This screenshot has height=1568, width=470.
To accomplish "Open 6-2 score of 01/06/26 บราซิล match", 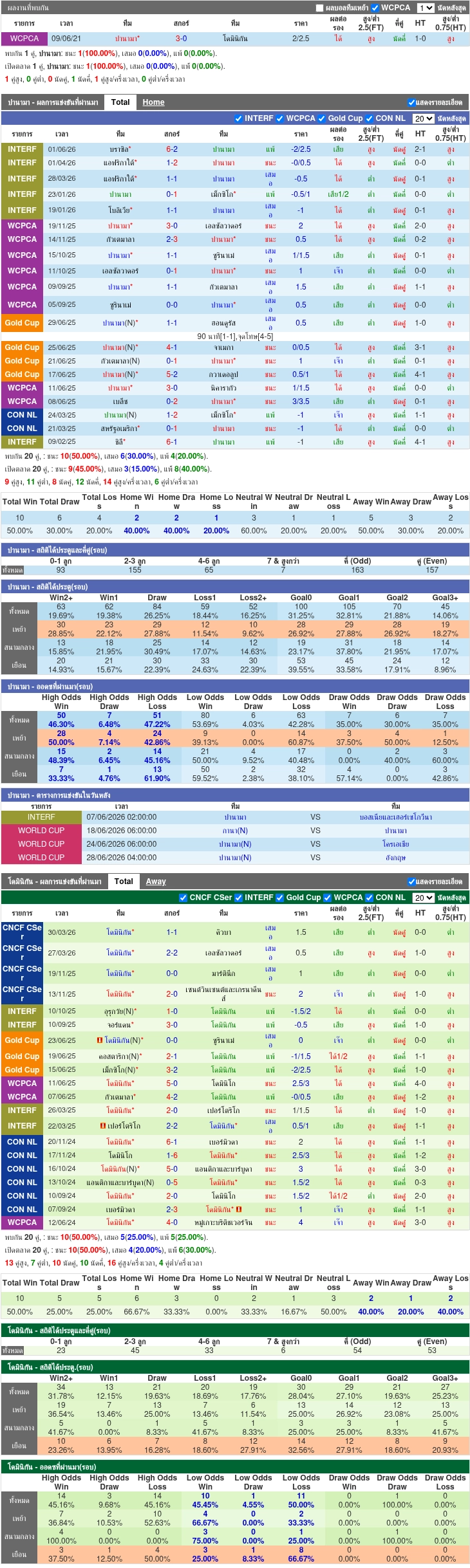I will [172, 149].
